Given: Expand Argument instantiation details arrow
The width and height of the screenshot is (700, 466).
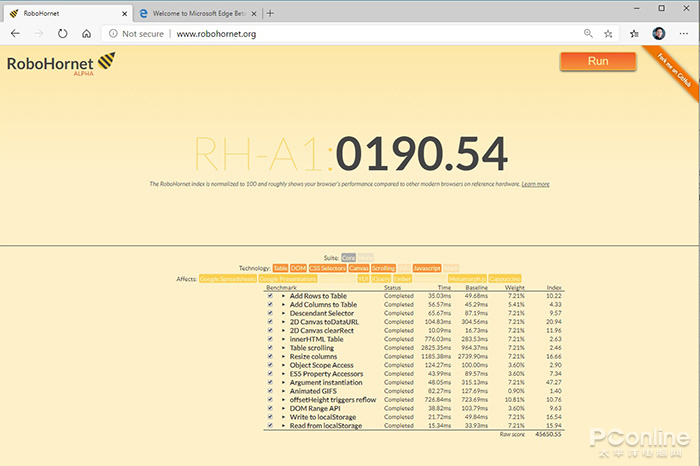Looking at the screenshot, I should point(283,383).
